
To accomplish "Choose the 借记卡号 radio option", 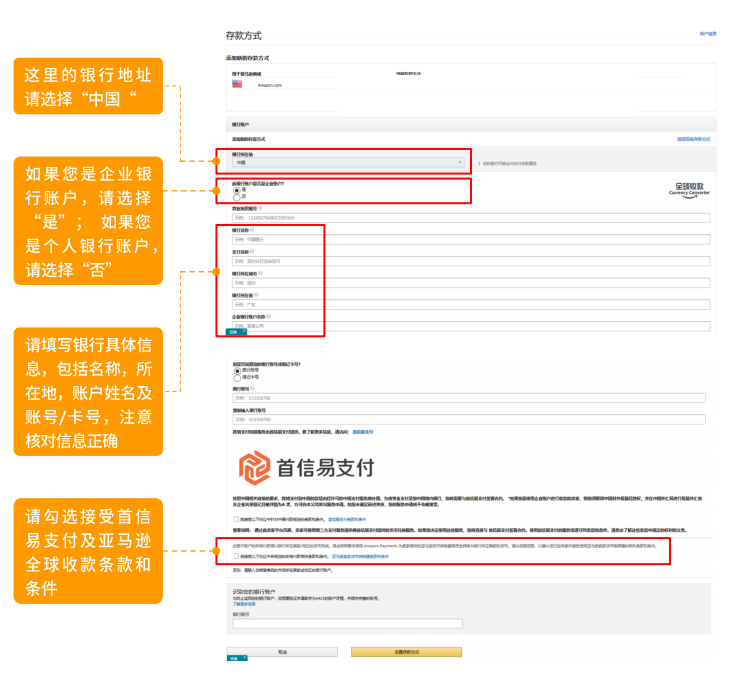I will coord(237,378).
